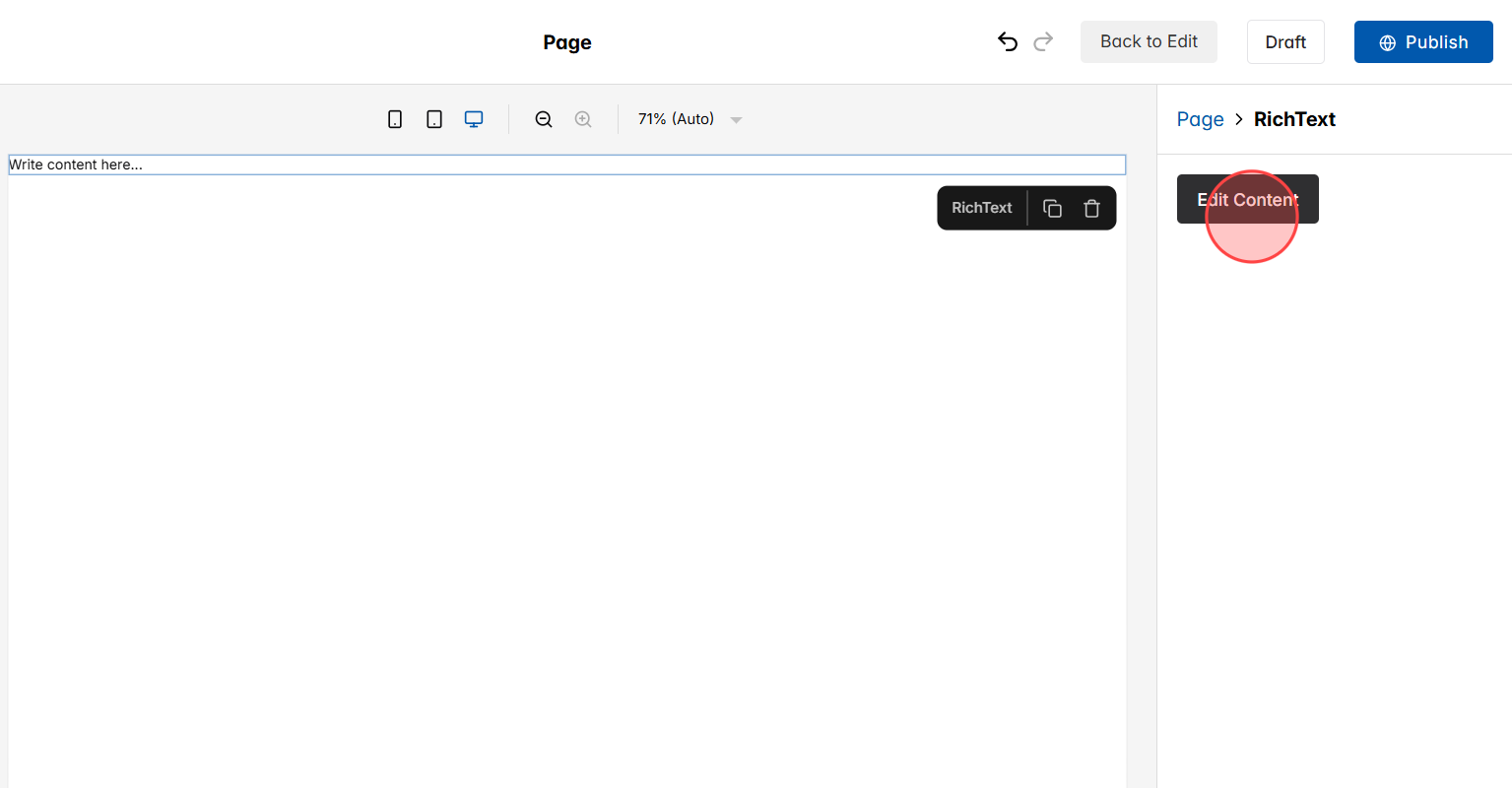Delete the RichText block
The height and width of the screenshot is (788, 1512).
click(x=1091, y=208)
